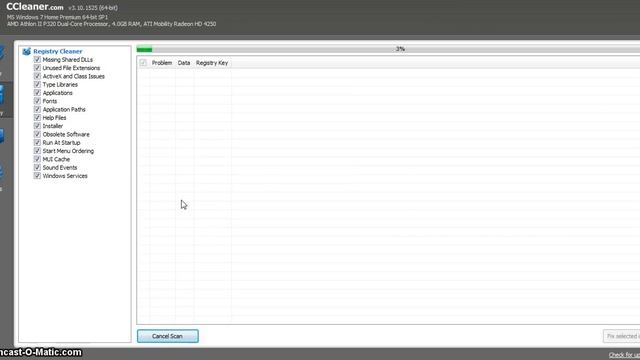
Task: Disable the Help Files check
Action: tap(37, 118)
